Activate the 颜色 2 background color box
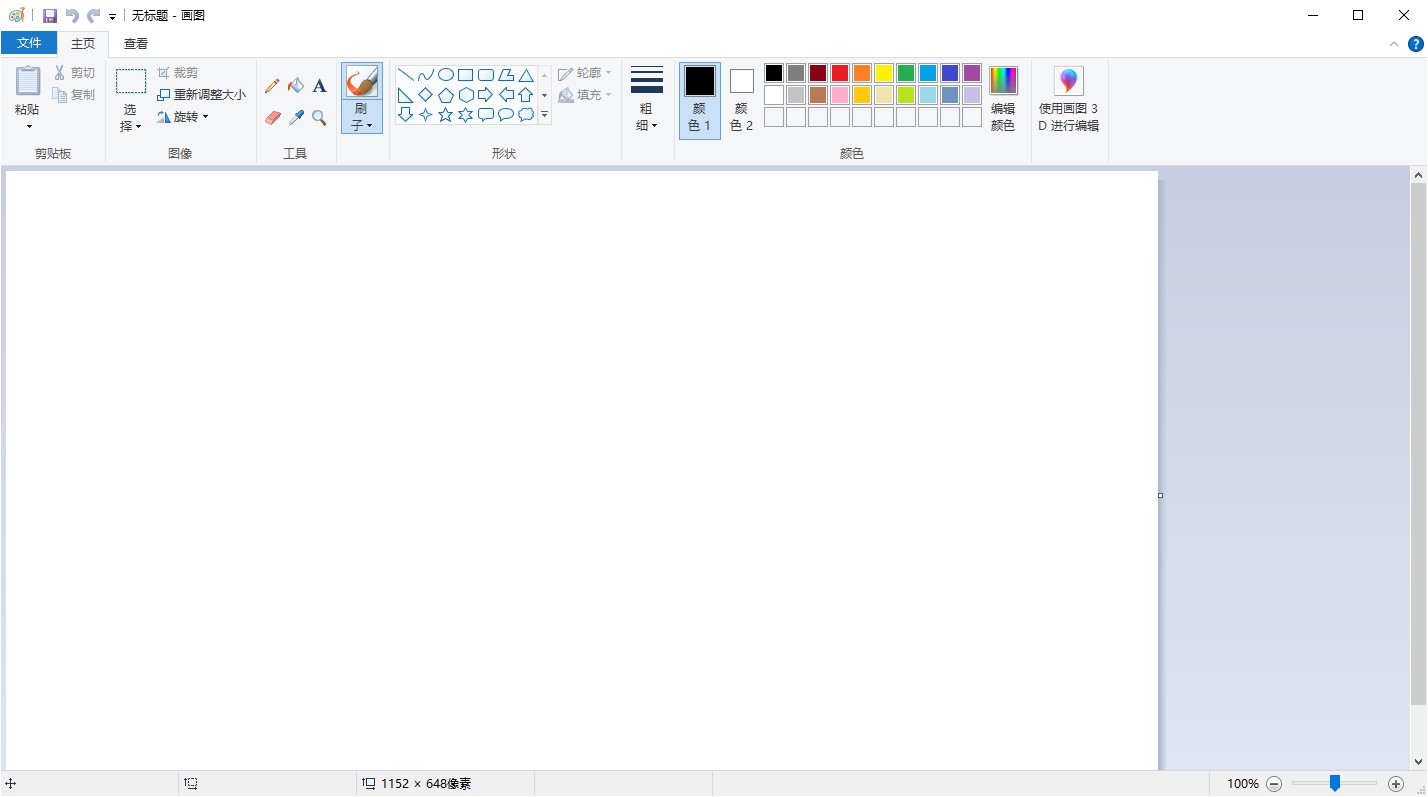1428x797 pixels. coord(741,100)
